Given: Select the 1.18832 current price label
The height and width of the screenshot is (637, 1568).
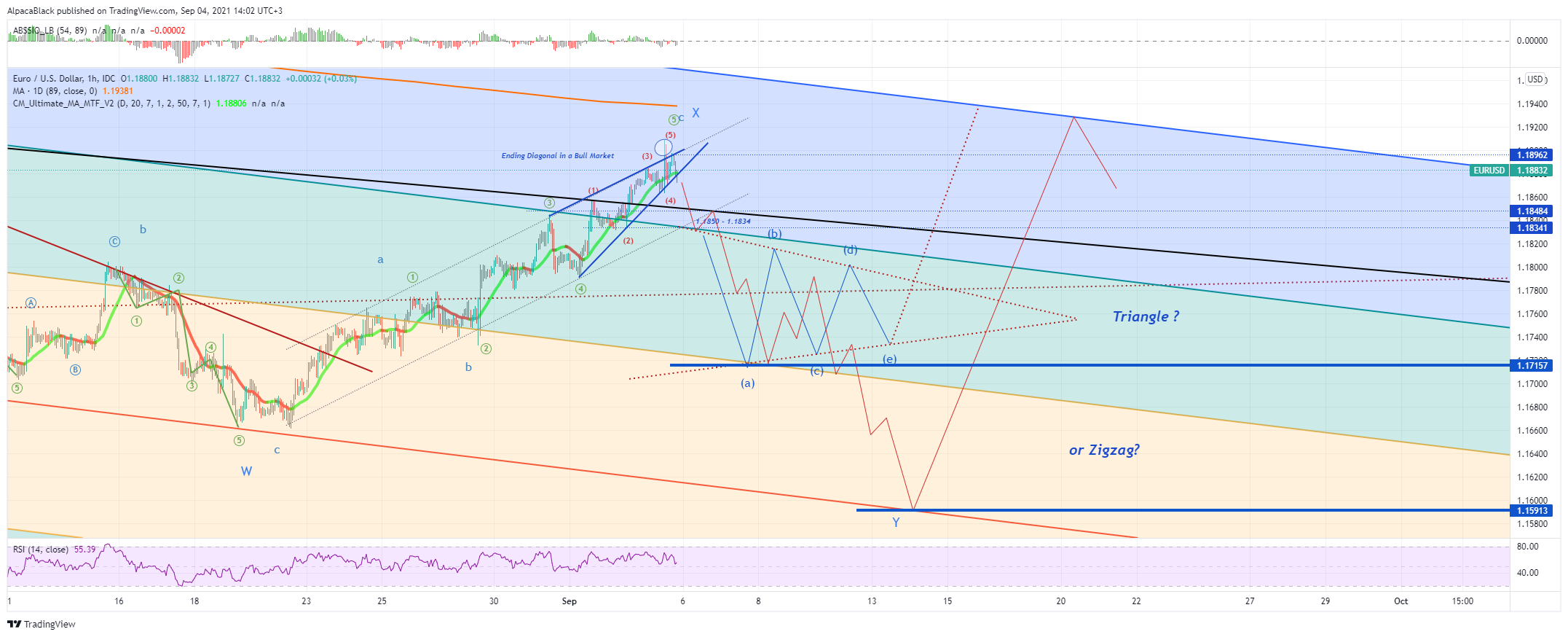Looking at the screenshot, I should point(1532,171).
